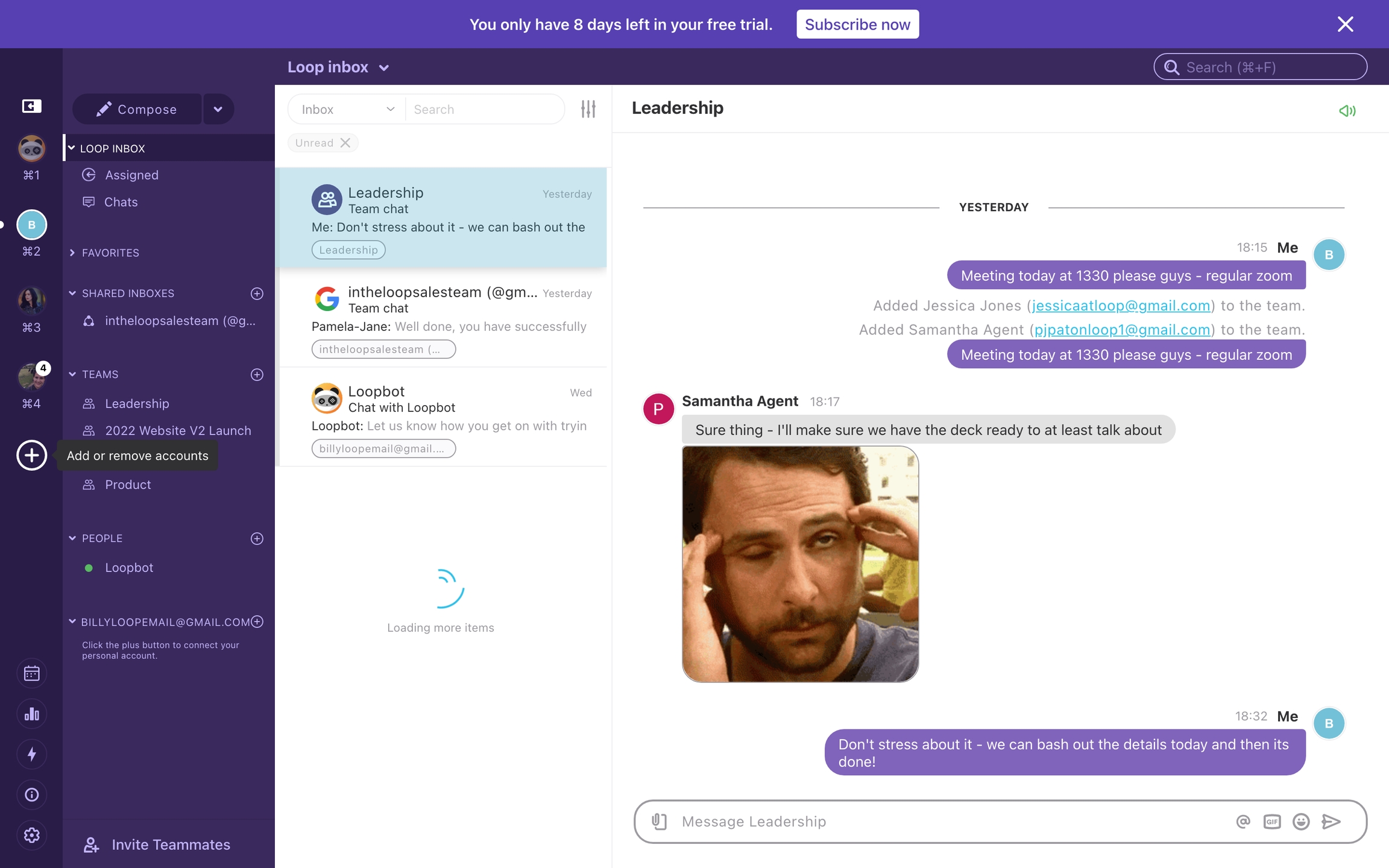Collapse the sidebar panel icon
This screenshot has height=868, width=1389.
(x=31, y=106)
